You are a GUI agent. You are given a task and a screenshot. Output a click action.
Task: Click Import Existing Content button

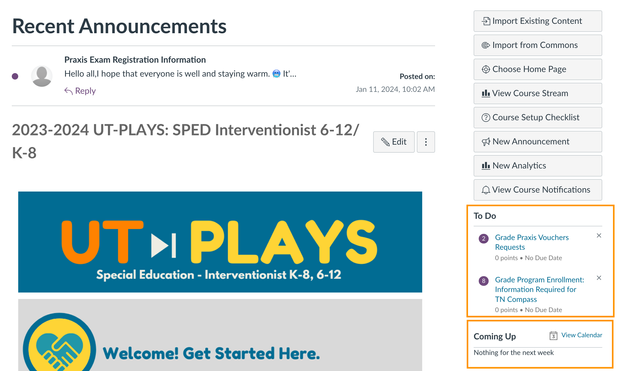(x=537, y=21)
